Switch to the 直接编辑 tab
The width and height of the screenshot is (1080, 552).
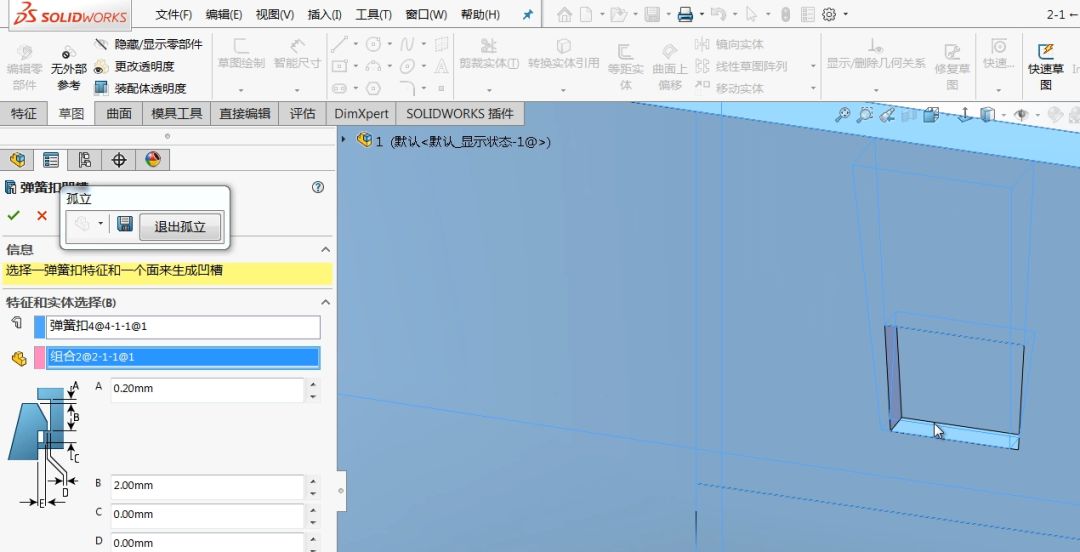(x=245, y=114)
